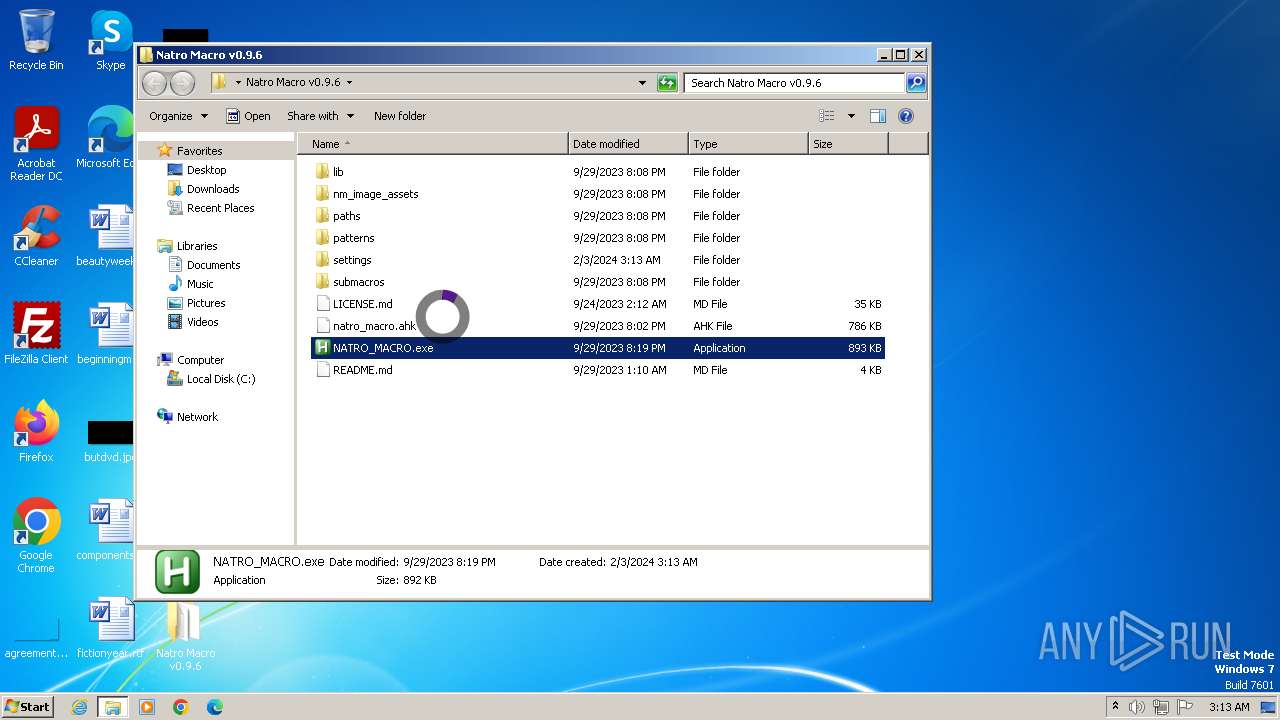The height and width of the screenshot is (720, 1280).
Task: Click the FileZilla Client desktop icon
Action: click(x=36, y=334)
